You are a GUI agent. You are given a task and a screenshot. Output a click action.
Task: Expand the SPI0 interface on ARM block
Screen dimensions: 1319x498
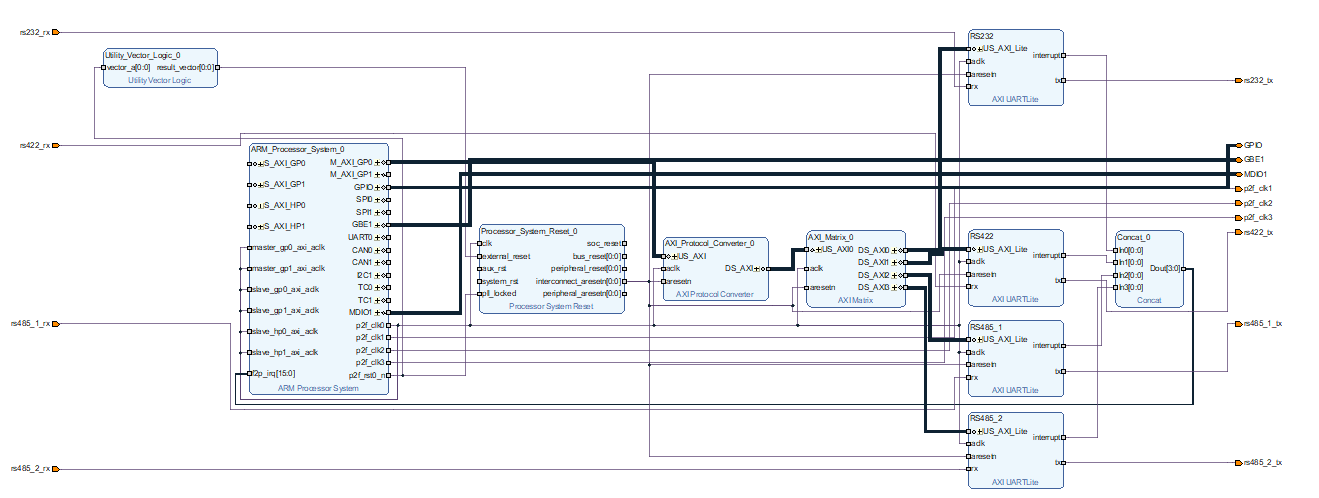click(378, 200)
